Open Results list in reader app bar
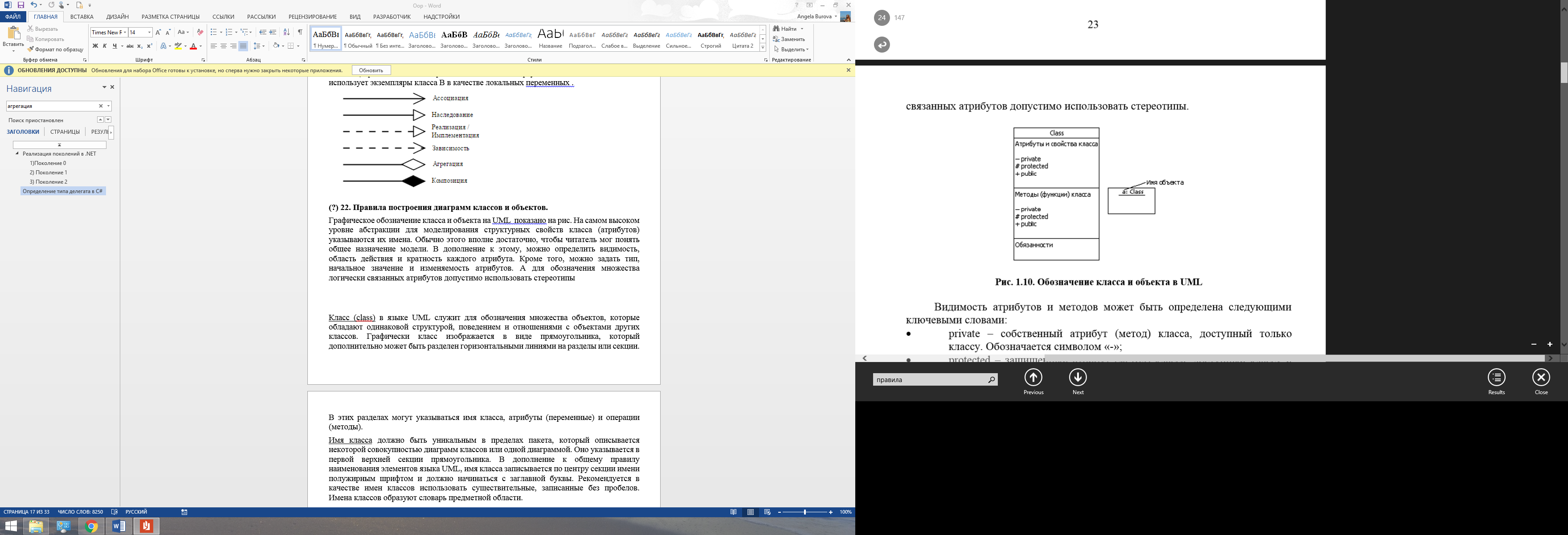This screenshot has height=535, width=1568. pyautogui.click(x=1496, y=378)
